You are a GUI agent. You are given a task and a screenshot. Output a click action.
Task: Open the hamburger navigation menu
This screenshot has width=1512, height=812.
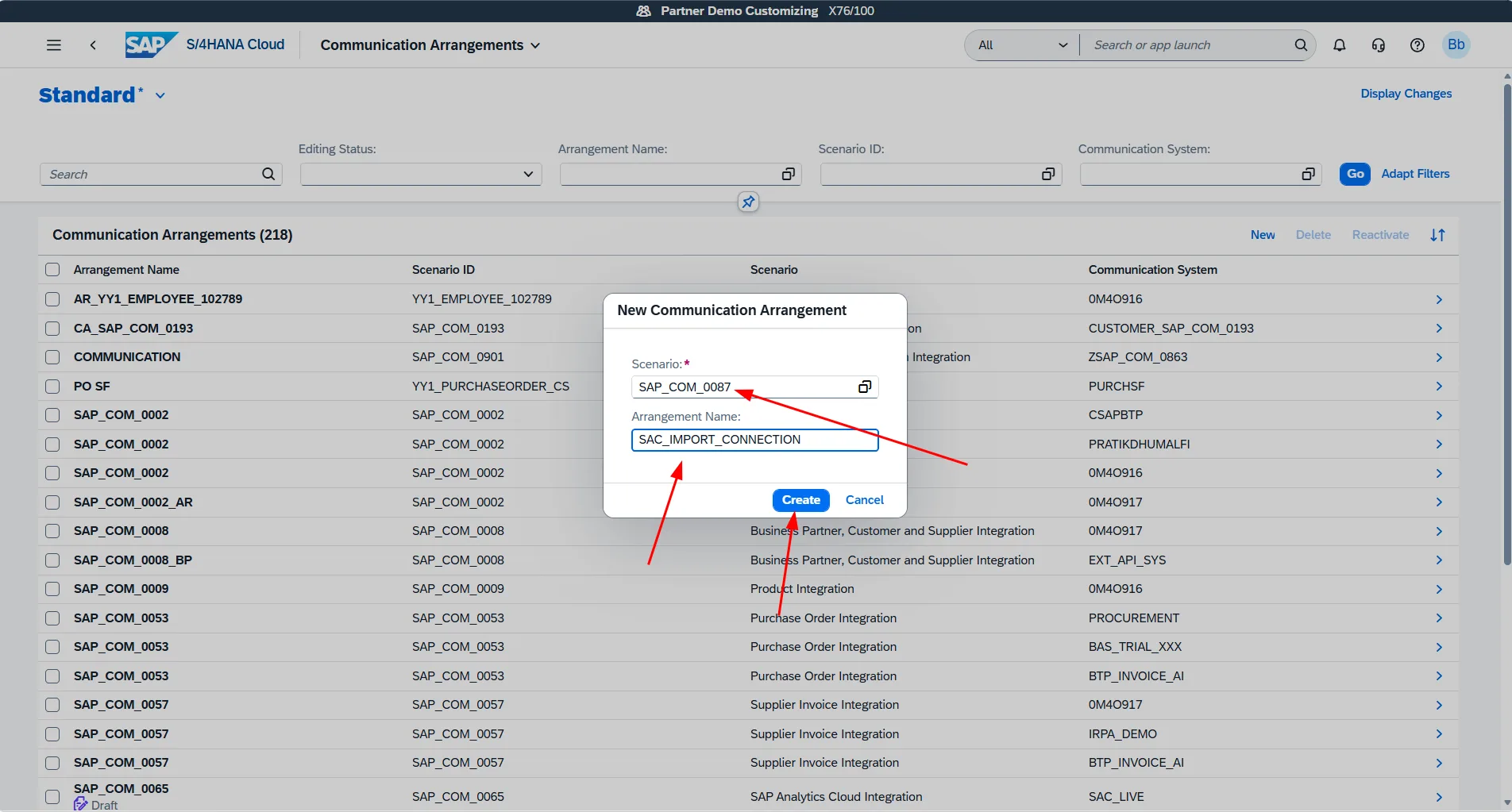click(x=54, y=45)
